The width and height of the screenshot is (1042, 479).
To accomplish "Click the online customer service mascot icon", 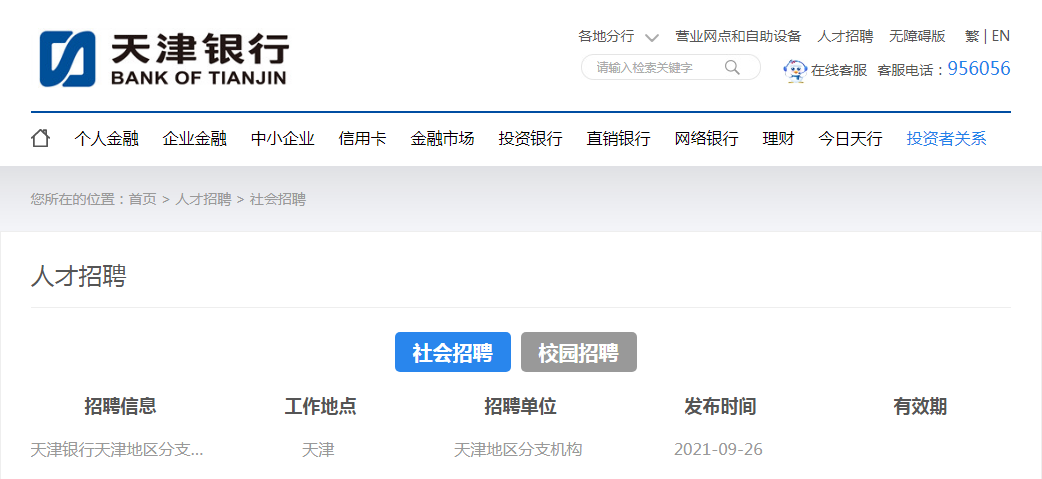I will pyautogui.click(x=795, y=70).
